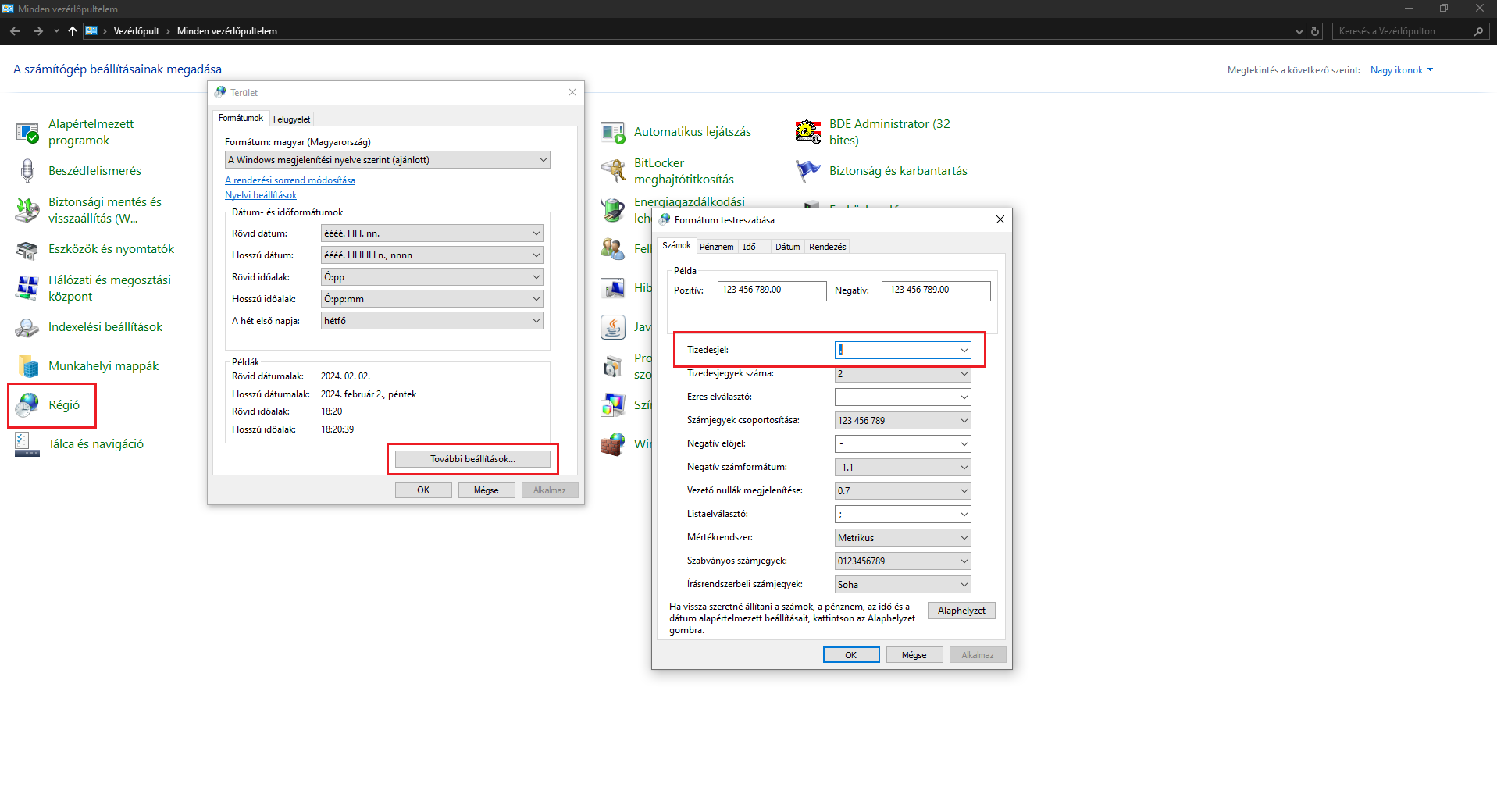Viewport: 1497px width, 812px height.
Task: Open the Mértékrendszer dropdown
Action: (964, 538)
